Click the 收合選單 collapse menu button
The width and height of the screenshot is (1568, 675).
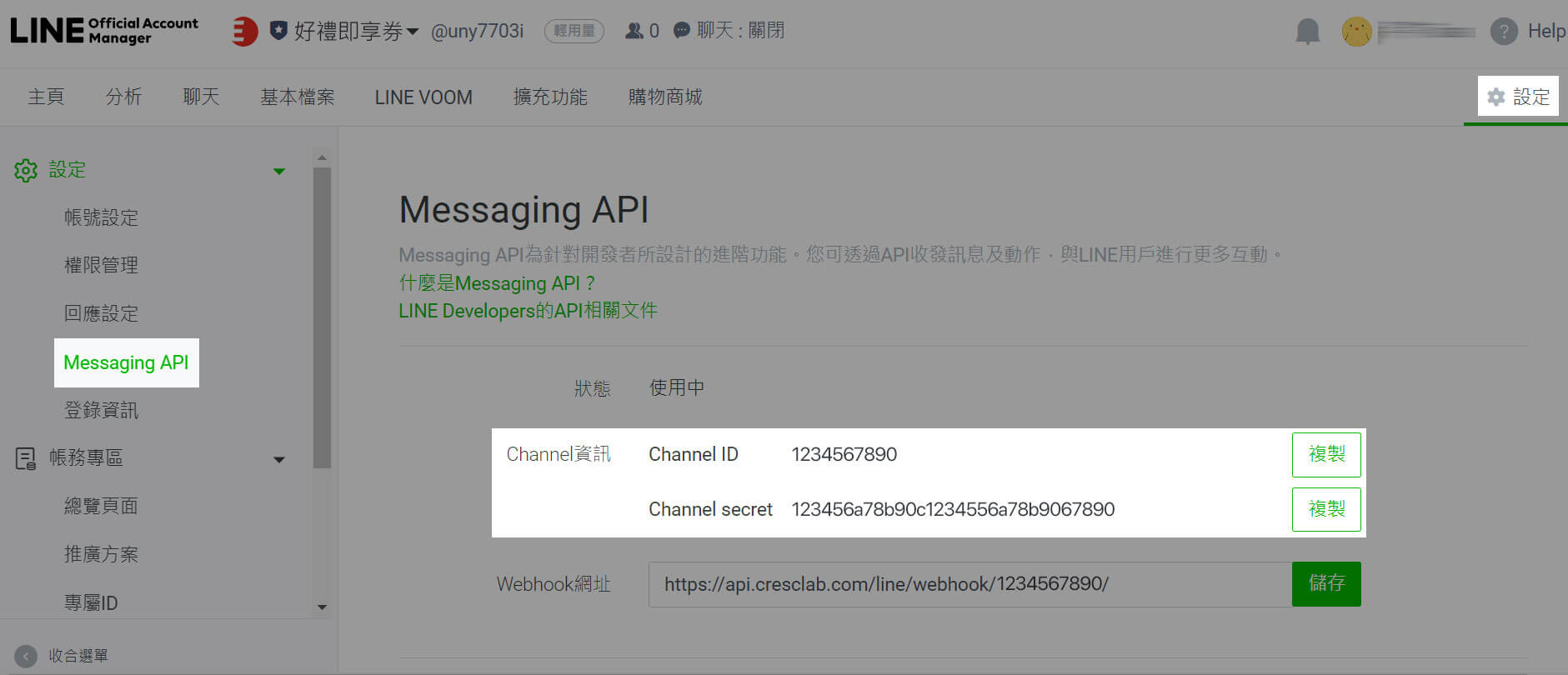(62, 656)
